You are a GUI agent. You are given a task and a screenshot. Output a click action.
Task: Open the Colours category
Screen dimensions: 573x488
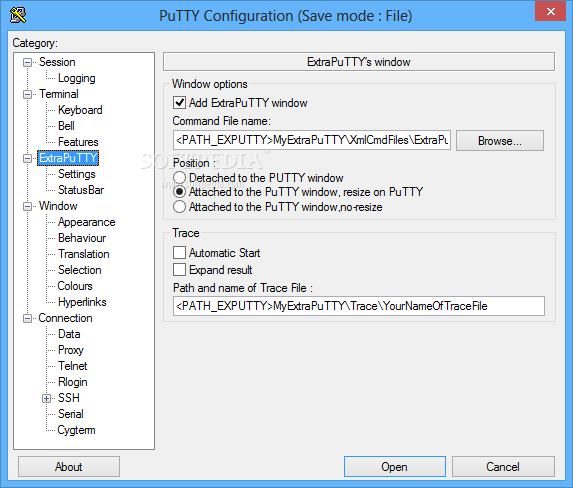(x=75, y=286)
